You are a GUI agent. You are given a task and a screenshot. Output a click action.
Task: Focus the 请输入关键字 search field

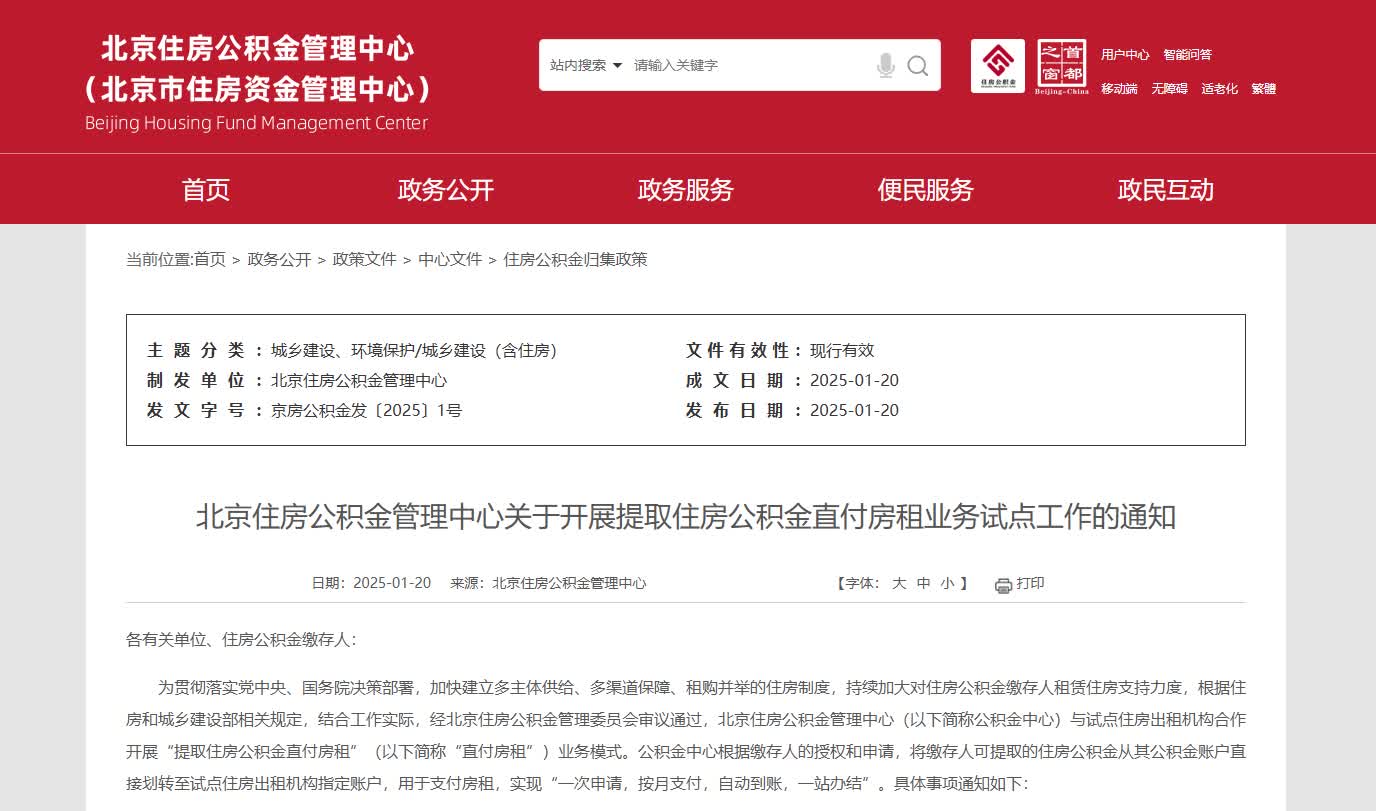tap(750, 65)
